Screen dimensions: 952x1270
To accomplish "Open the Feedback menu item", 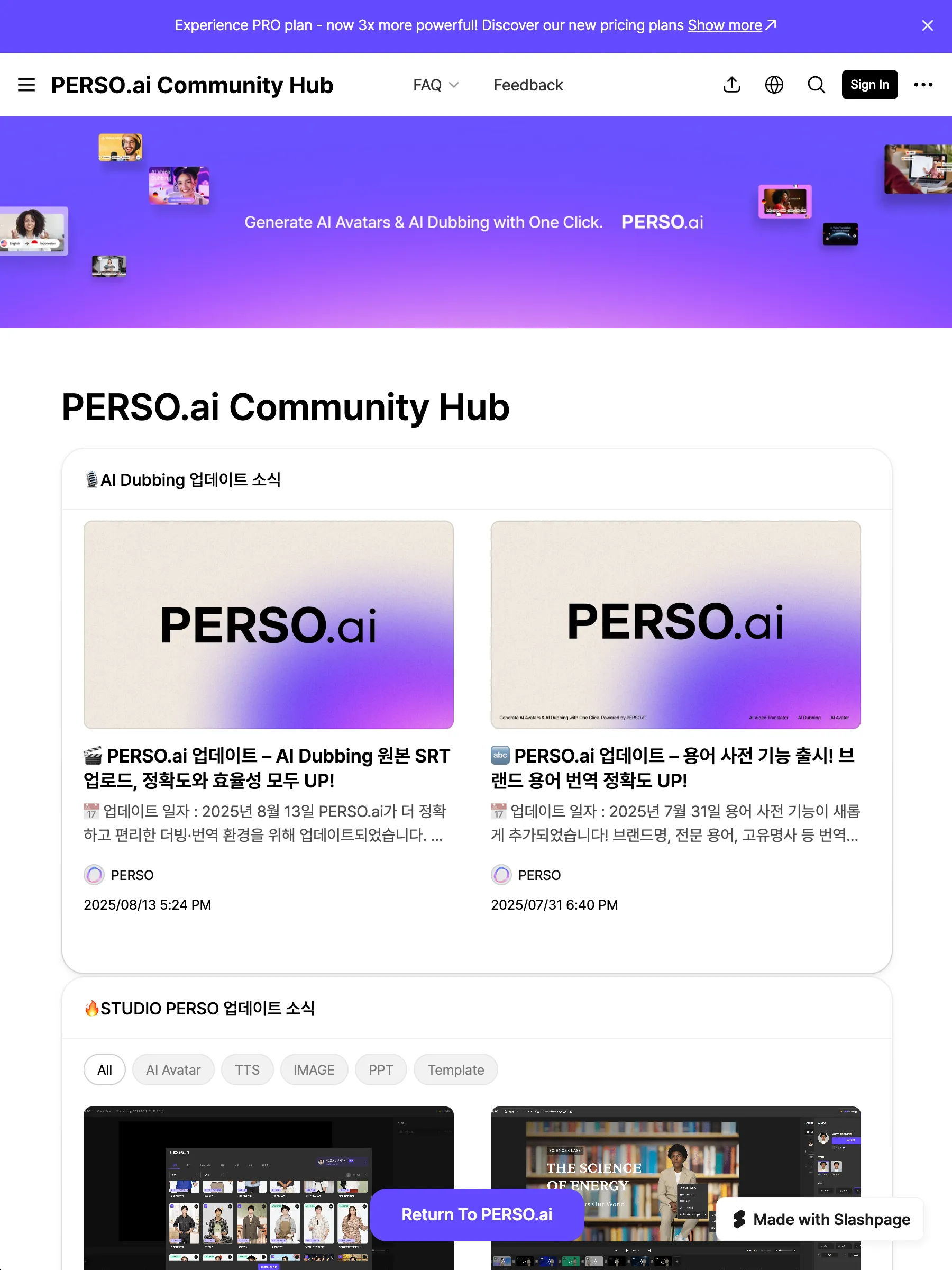I will pos(528,85).
